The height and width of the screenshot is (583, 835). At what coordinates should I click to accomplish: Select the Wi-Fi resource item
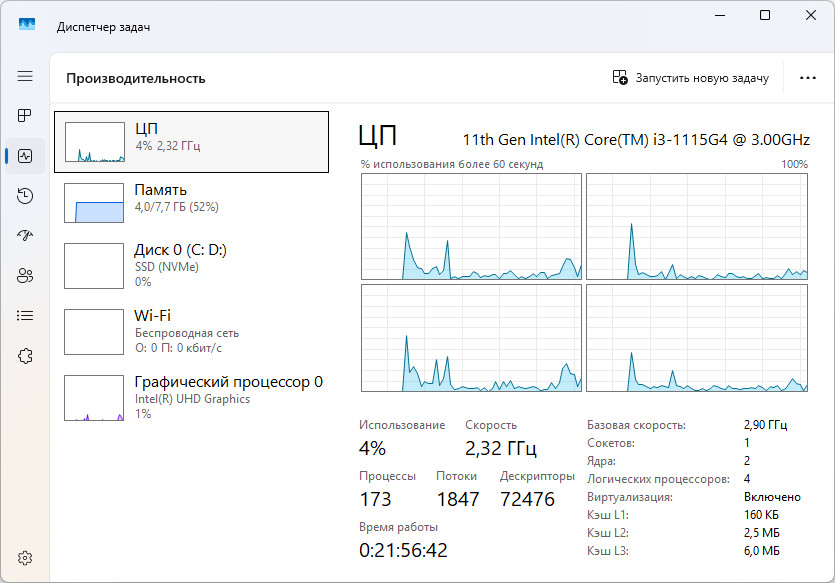pyautogui.click(x=191, y=332)
